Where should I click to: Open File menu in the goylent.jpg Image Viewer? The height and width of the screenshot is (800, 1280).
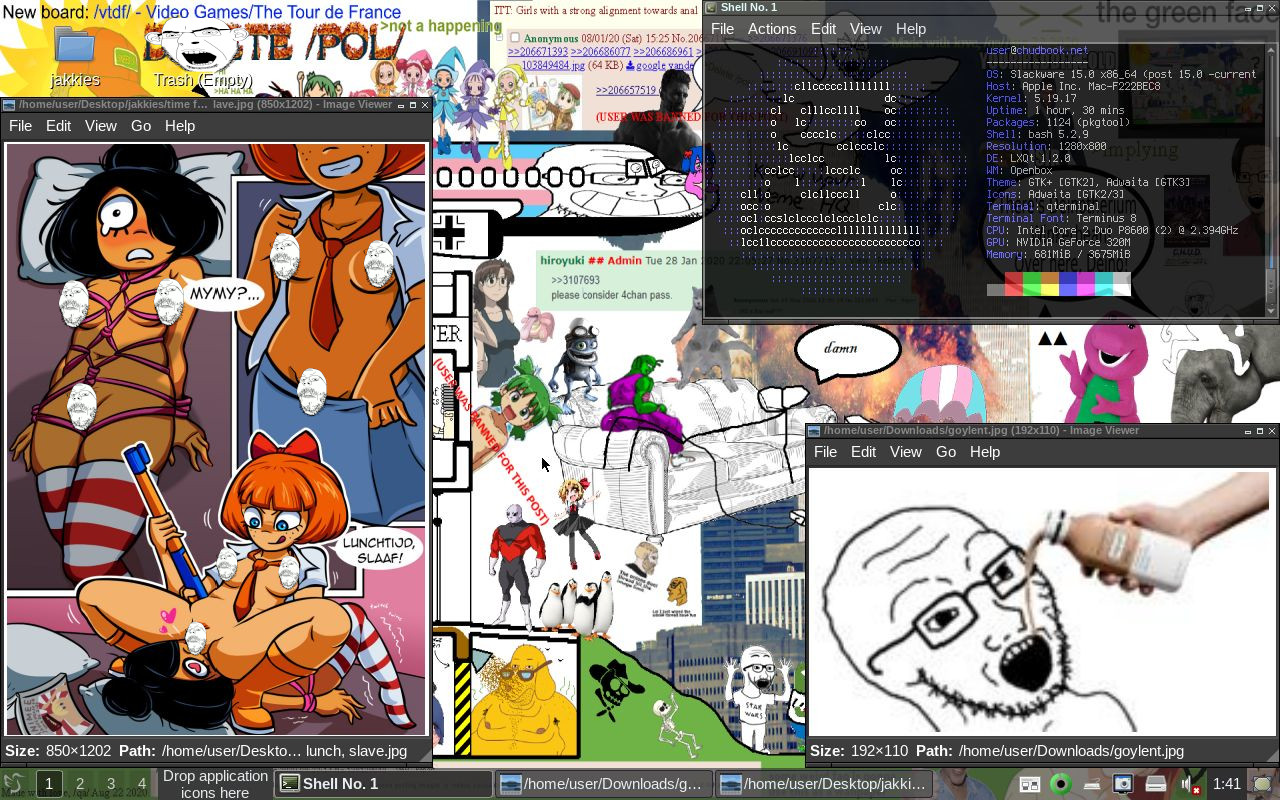click(825, 452)
